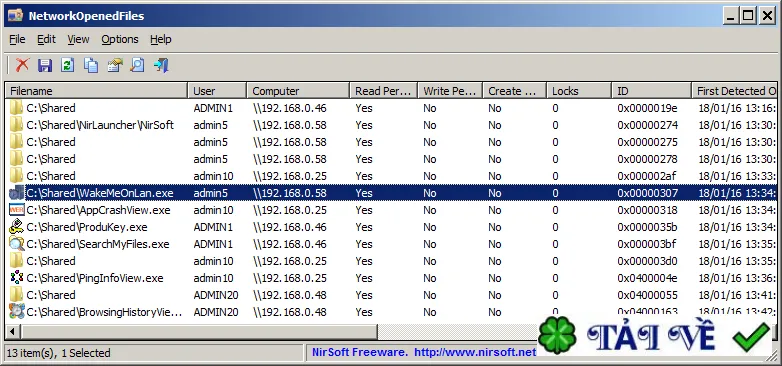Click the red X close-selected-files toolbar icon

[x=22, y=65]
